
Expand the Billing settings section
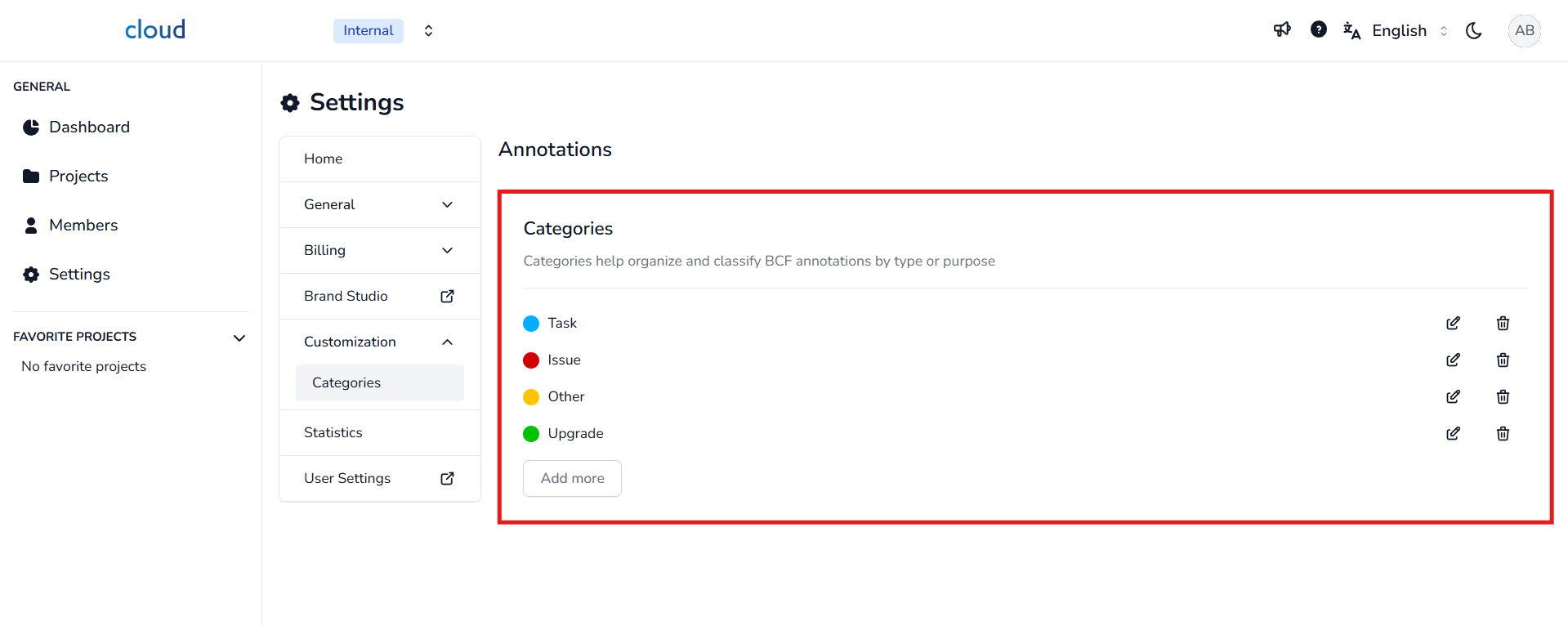coord(447,251)
